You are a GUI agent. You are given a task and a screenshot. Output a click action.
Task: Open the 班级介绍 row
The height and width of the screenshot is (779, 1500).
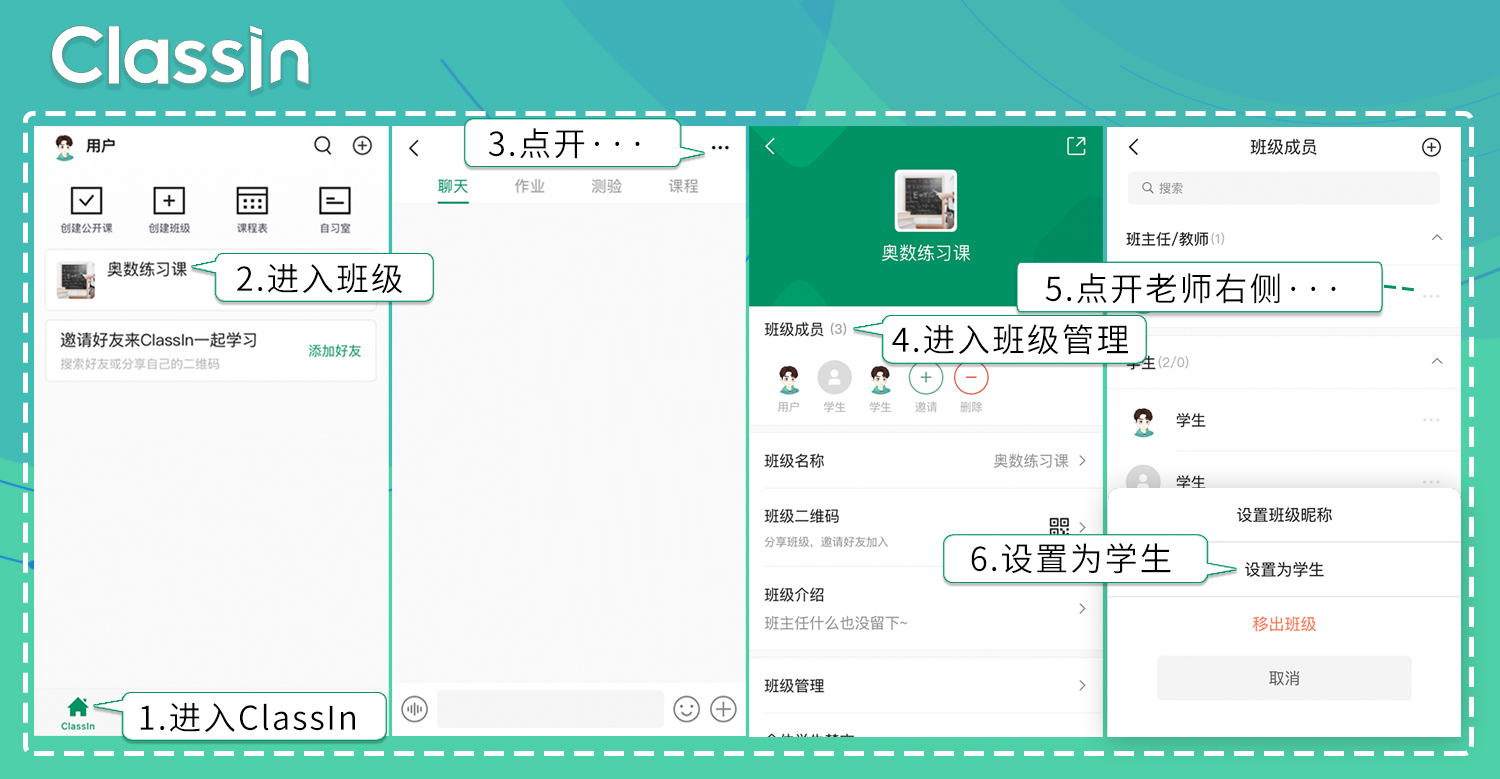click(x=926, y=609)
